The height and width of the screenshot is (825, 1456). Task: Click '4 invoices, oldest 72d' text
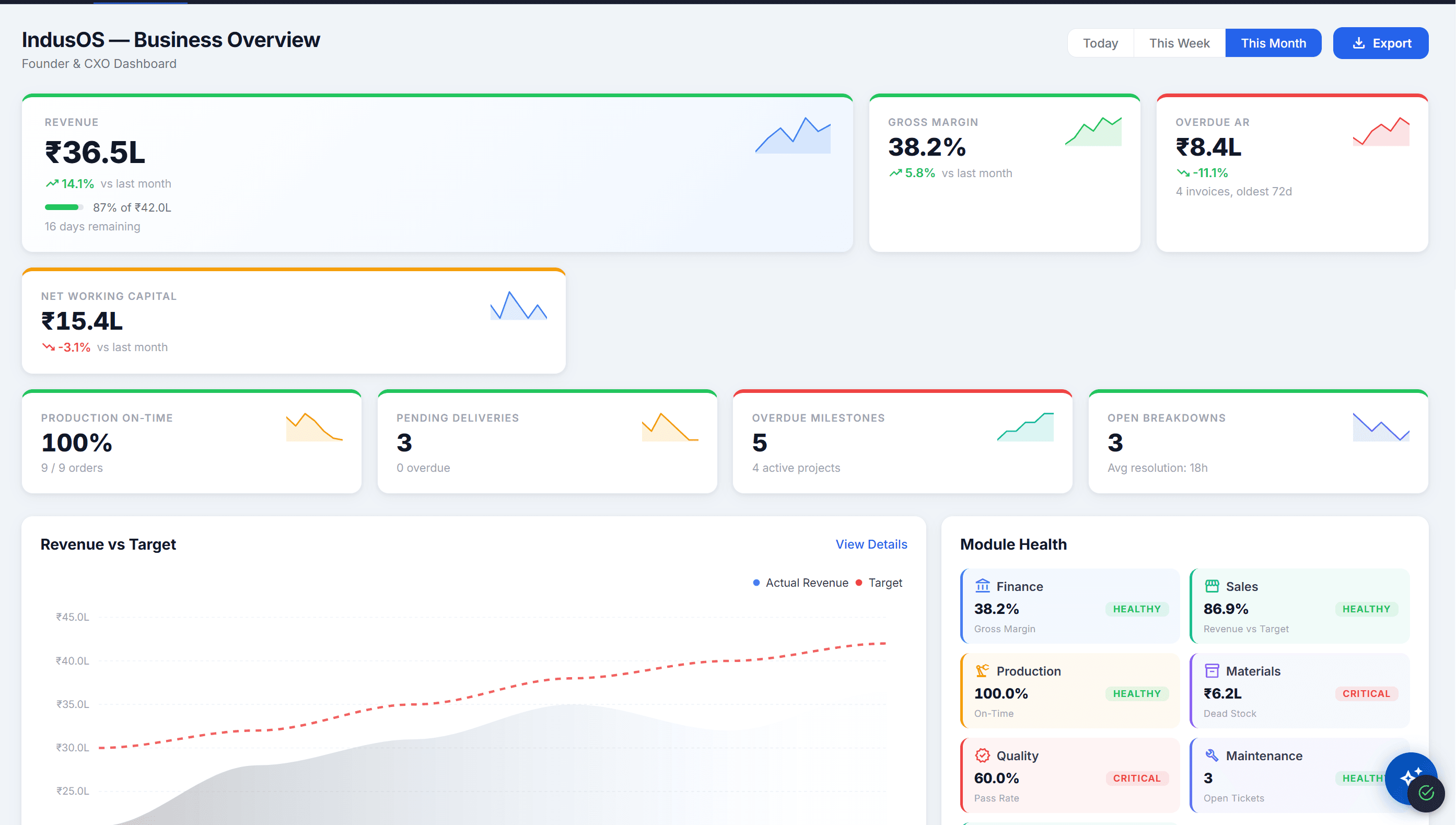point(1234,192)
